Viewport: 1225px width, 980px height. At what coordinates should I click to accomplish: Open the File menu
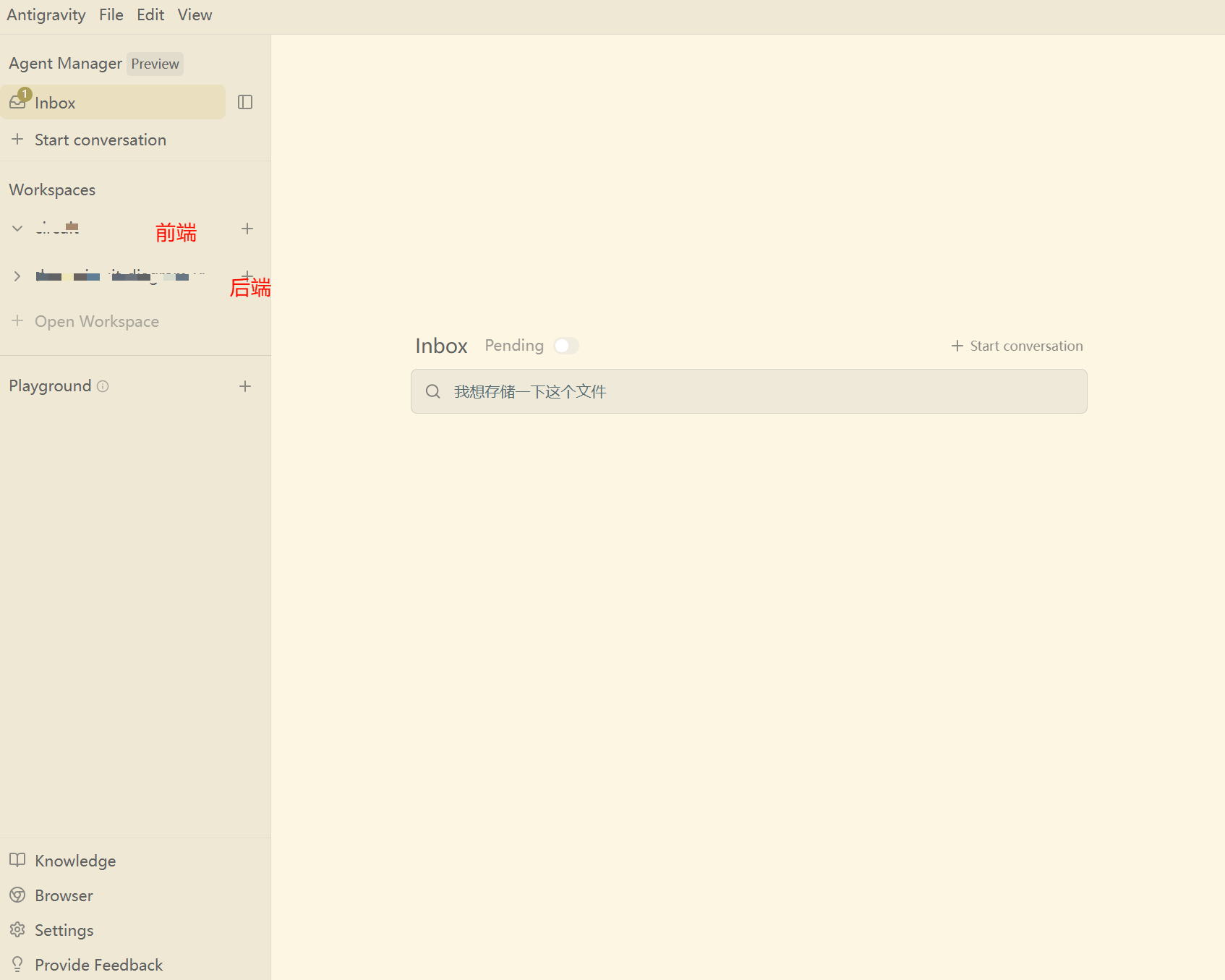point(111,14)
